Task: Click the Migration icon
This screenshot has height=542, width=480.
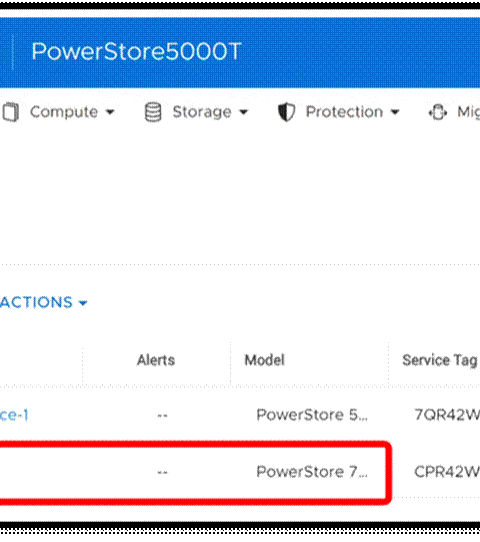Action: coord(437,113)
